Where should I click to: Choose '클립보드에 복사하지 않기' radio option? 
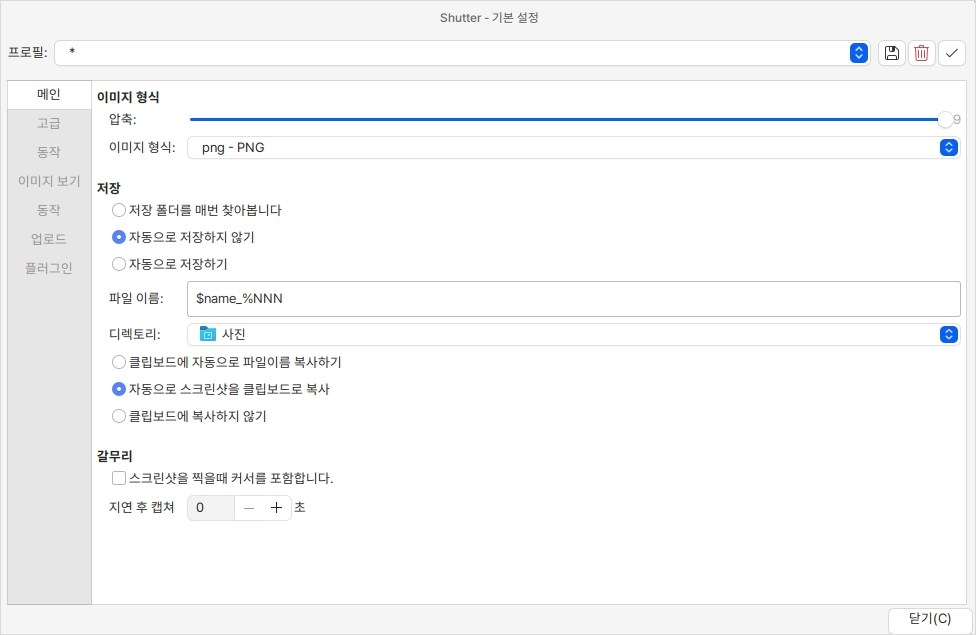pos(119,416)
